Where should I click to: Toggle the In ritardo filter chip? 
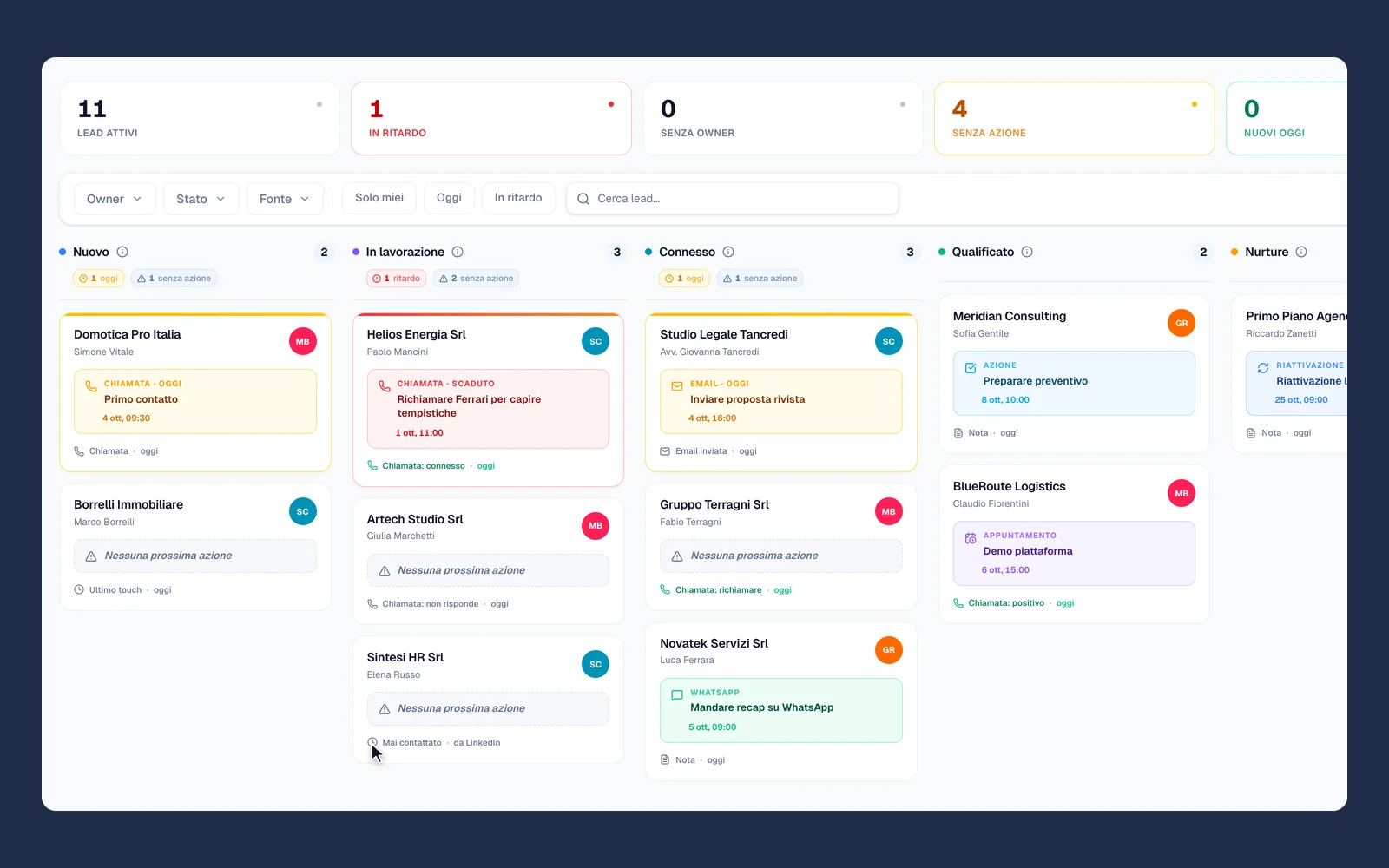coord(518,198)
